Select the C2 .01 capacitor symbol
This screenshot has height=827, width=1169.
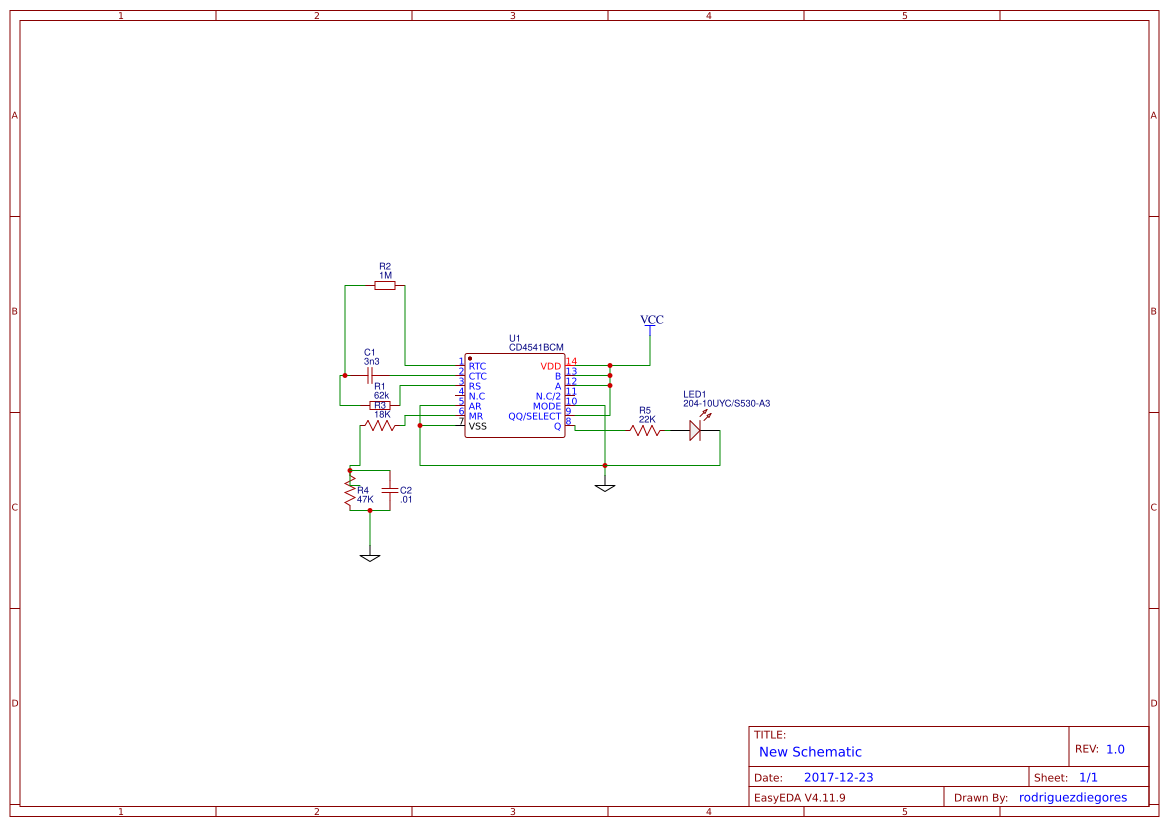tap(389, 490)
